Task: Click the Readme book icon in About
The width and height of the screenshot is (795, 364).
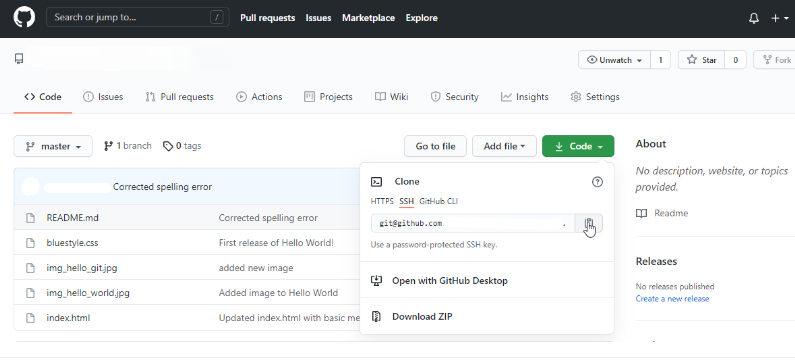Action: [641, 213]
